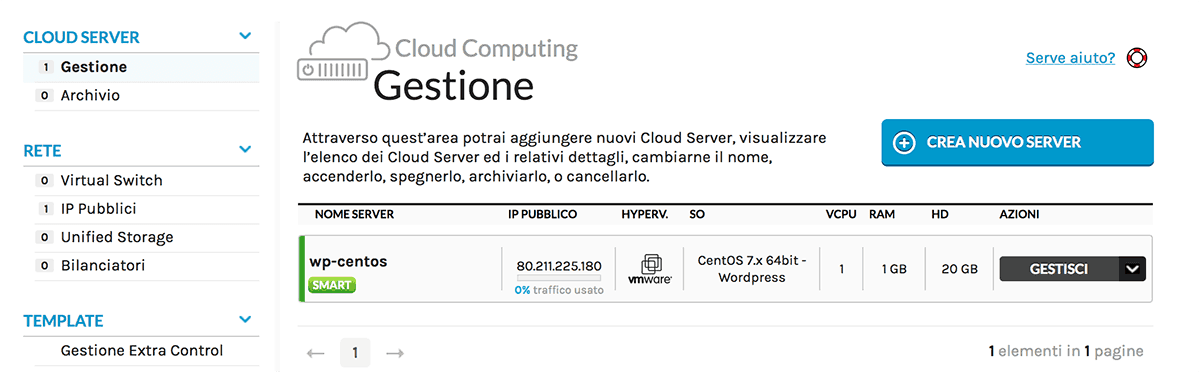1200x372 pixels.
Task: Go to next page arrow
Action: (394, 352)
